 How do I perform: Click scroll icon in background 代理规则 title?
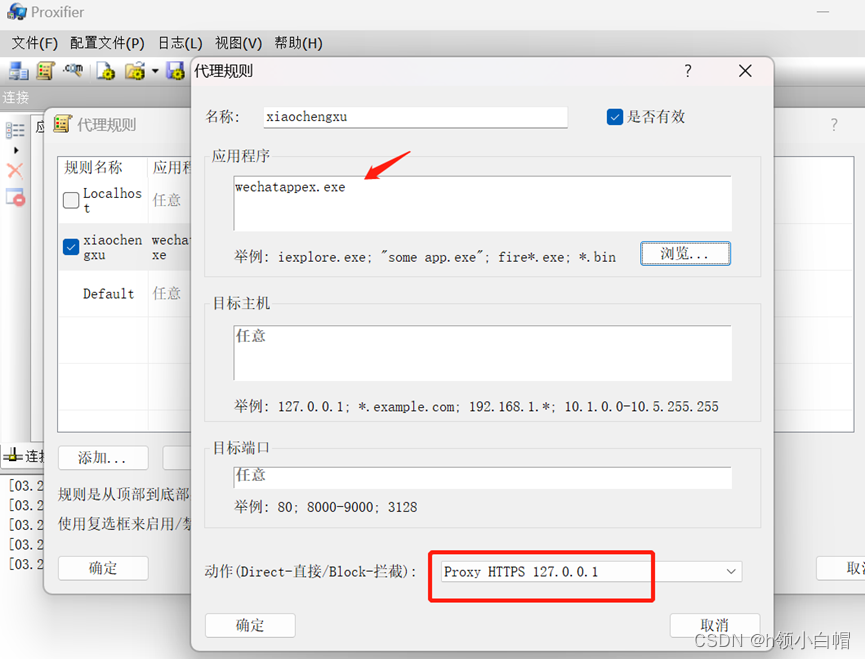click(x=62, y=124)
